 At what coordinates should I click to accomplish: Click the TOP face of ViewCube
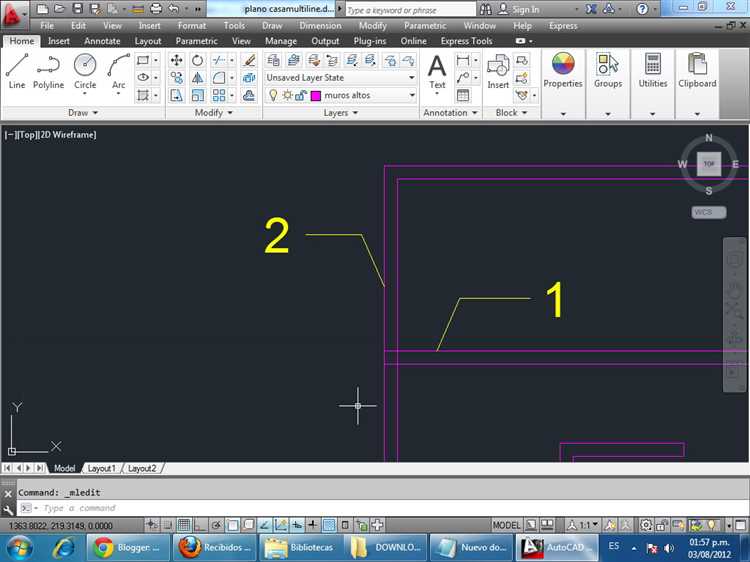tap(708, 164)
